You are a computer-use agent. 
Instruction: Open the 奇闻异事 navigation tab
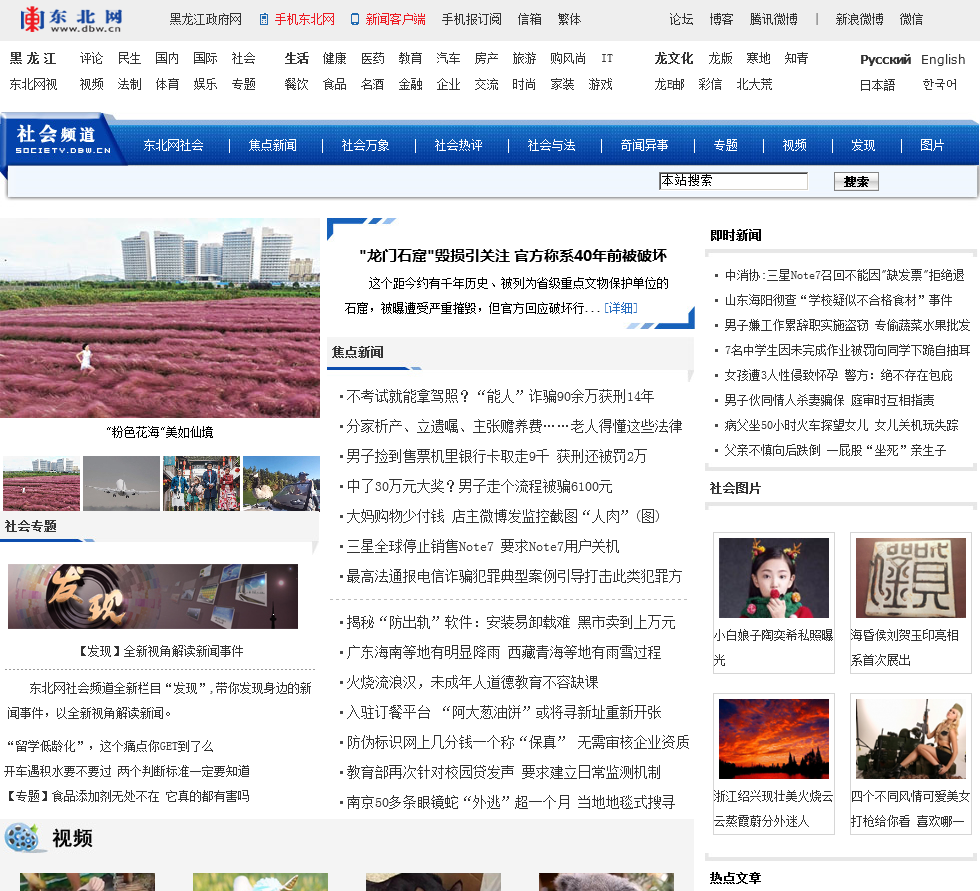click(644, 145)
